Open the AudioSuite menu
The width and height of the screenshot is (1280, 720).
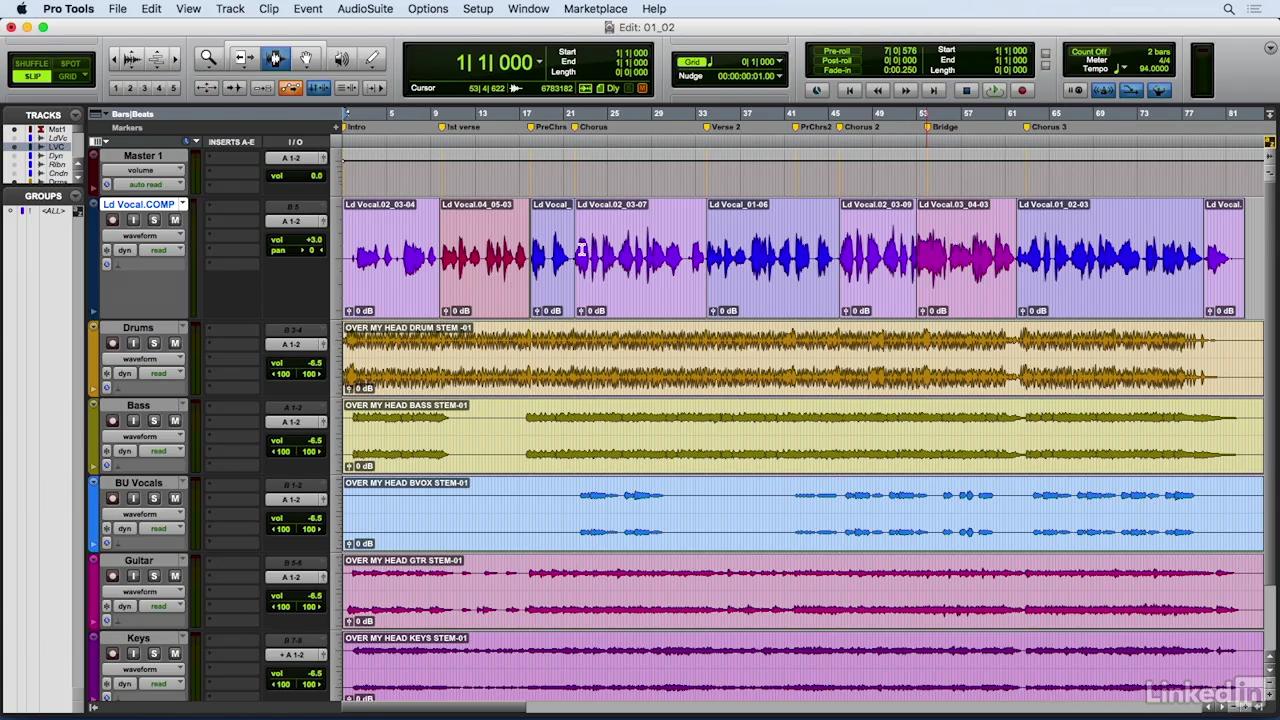coord(365,9)
